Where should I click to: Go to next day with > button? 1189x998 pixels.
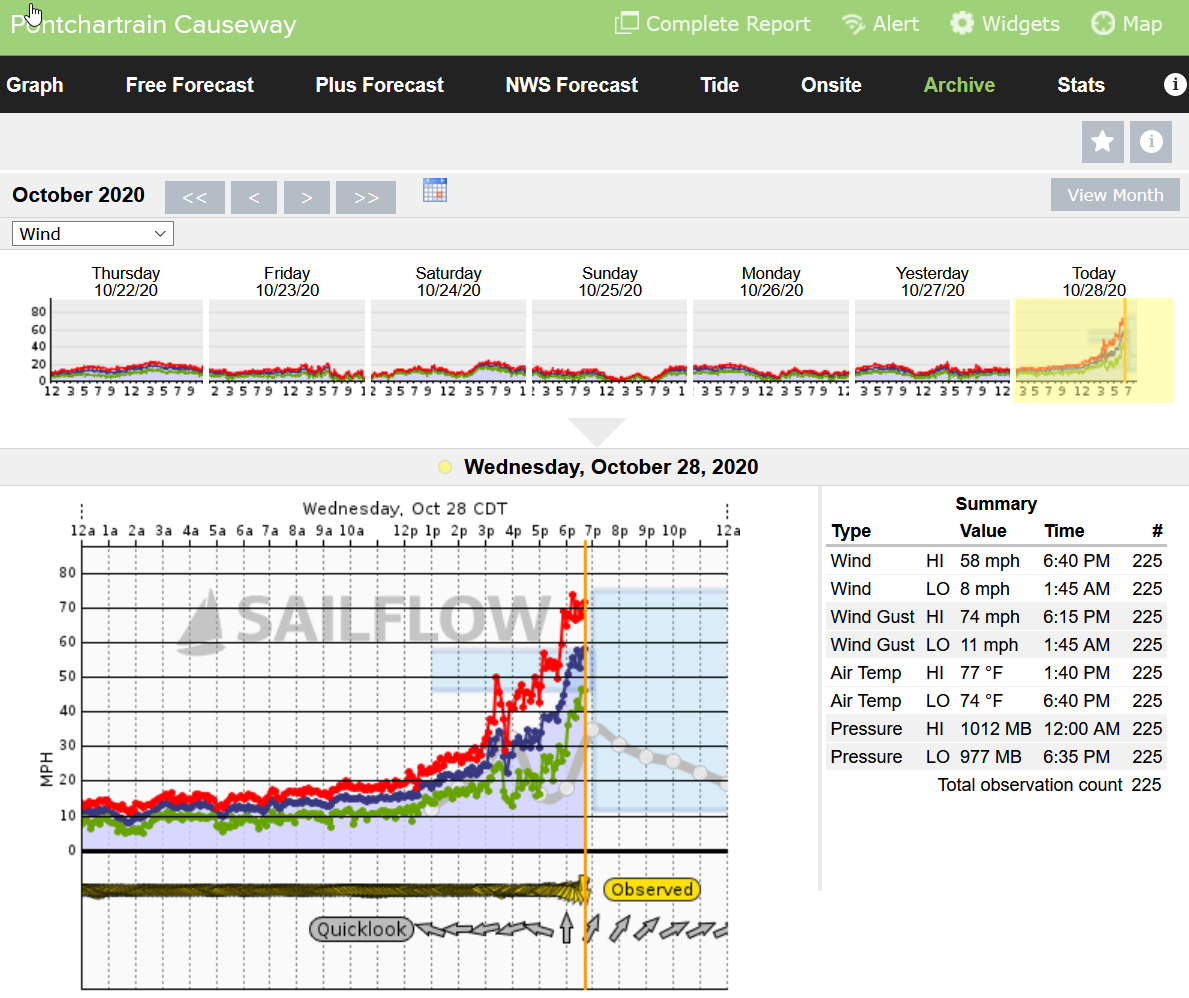306,197
